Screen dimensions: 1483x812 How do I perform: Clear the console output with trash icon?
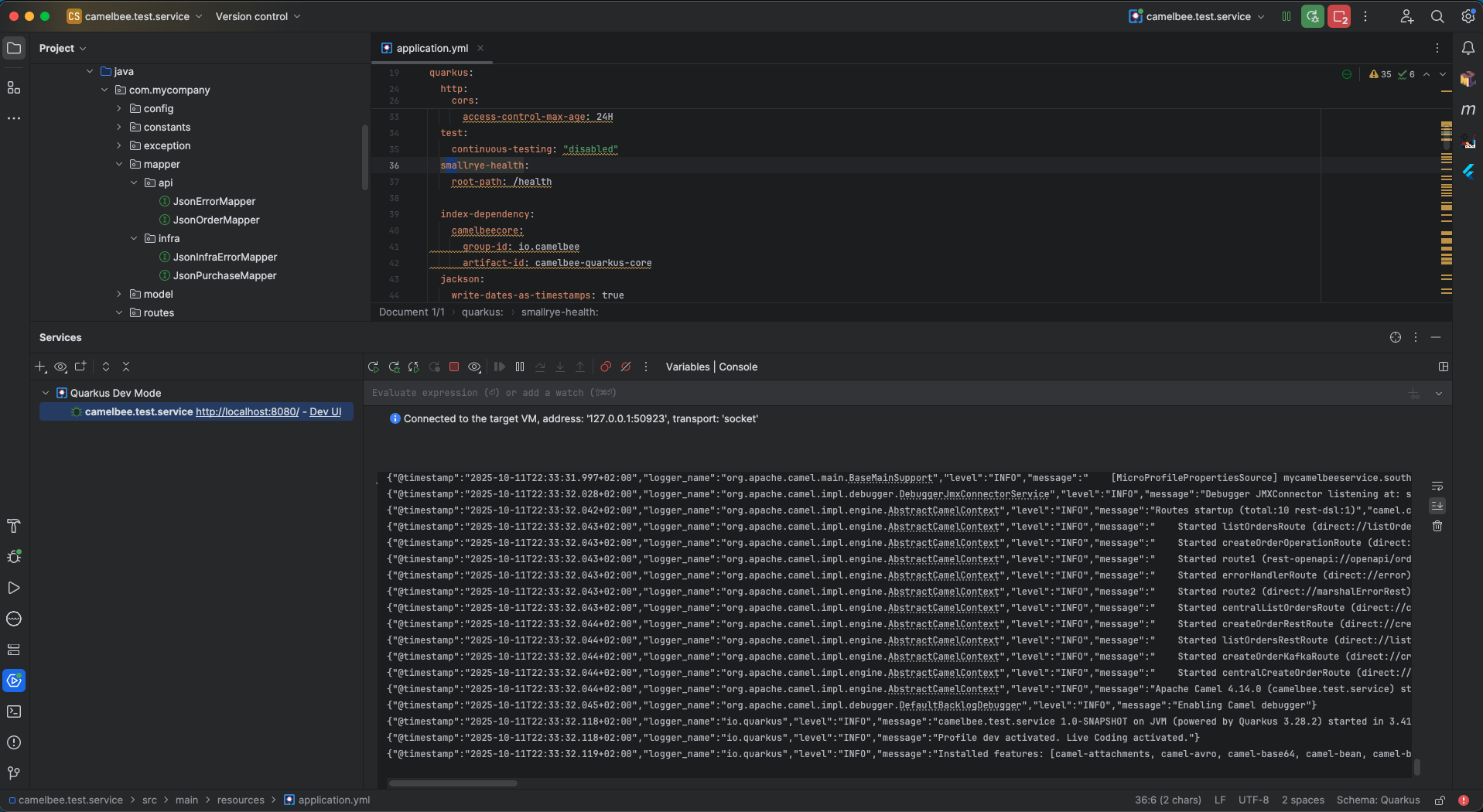1437,526
